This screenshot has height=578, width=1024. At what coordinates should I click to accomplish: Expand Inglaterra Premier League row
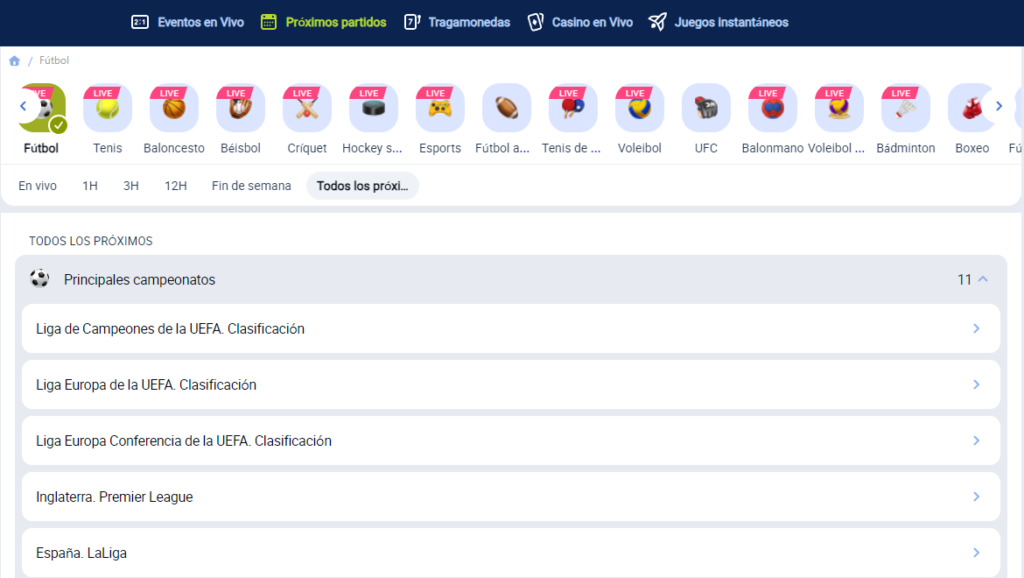pyautogui.click(x=510, y=497)
